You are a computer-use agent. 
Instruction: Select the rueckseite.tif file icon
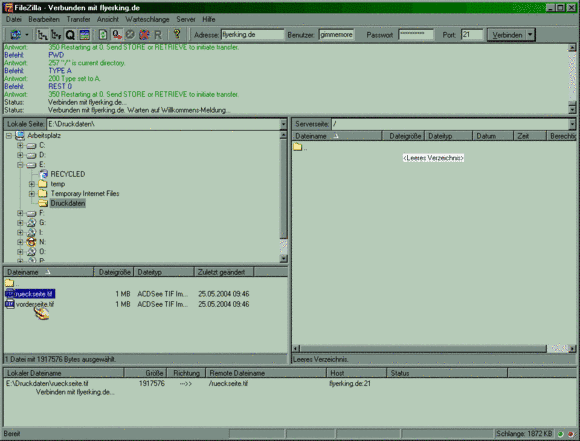click(x=10, y=294)
